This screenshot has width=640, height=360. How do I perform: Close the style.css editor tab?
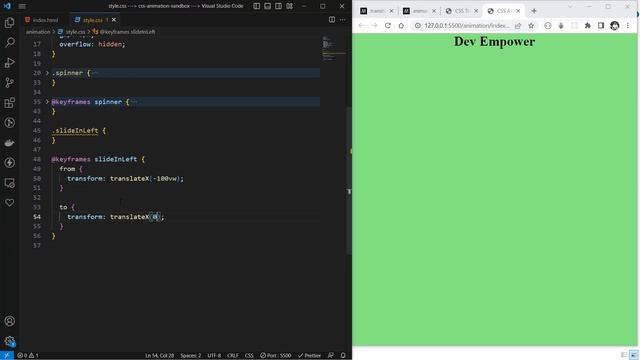114,20
